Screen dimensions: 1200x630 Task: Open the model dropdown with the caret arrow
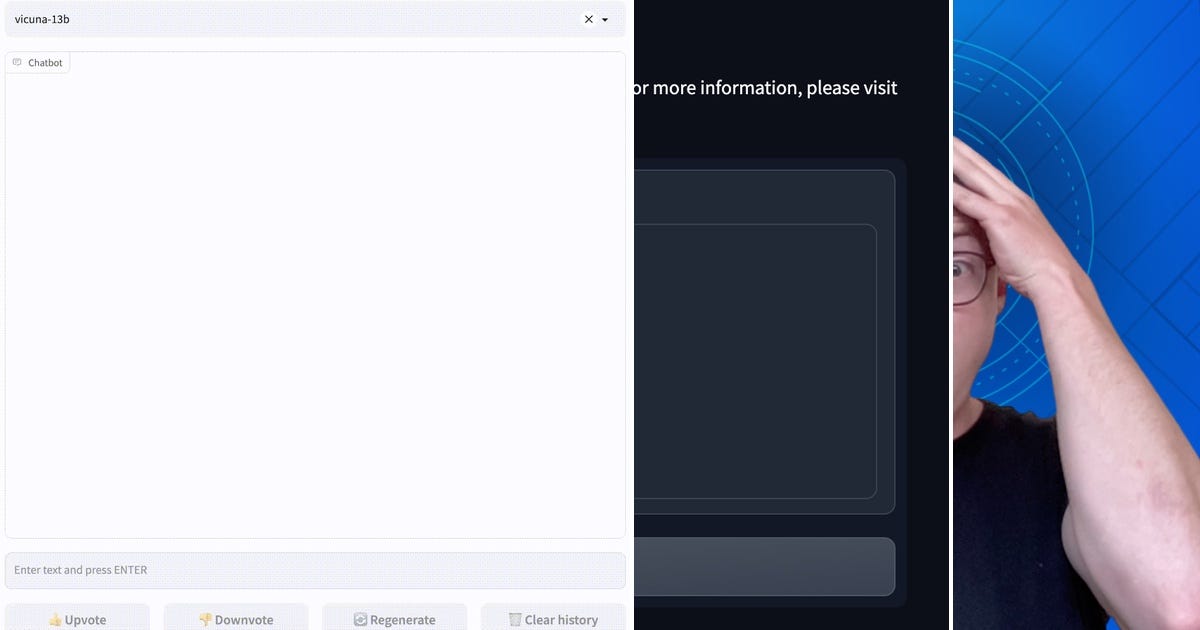[604, 19]
